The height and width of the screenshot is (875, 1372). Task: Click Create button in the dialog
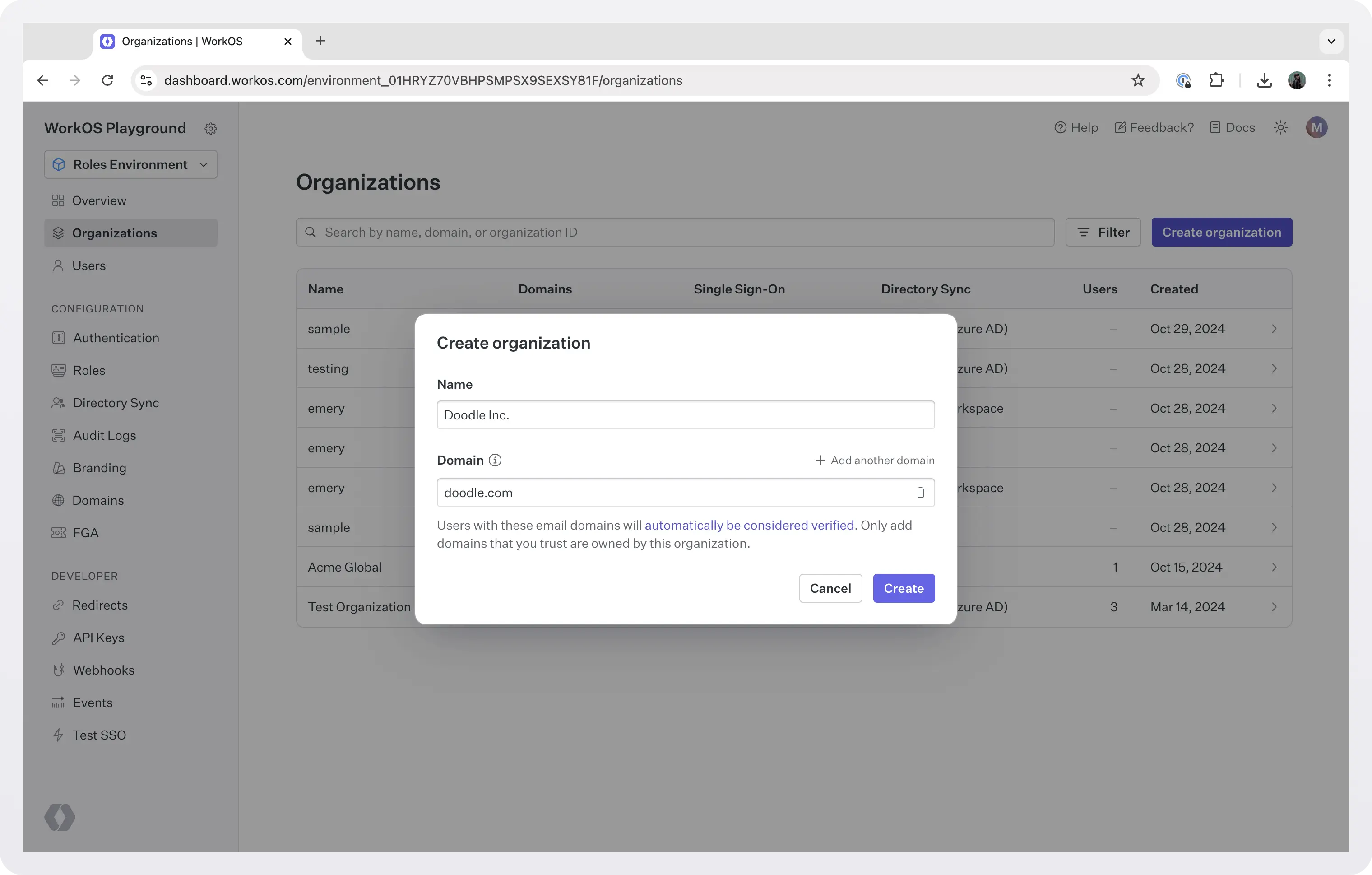(x=904, y=588)
